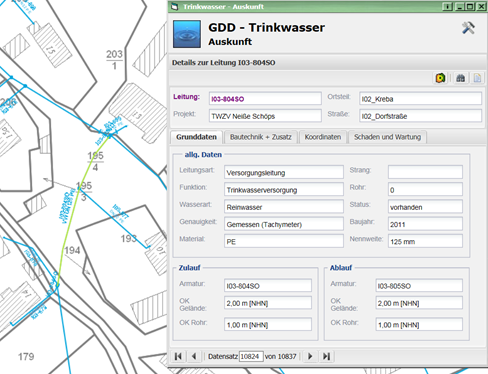Close the Trinkwasser Auskunft window

(481, 6)
